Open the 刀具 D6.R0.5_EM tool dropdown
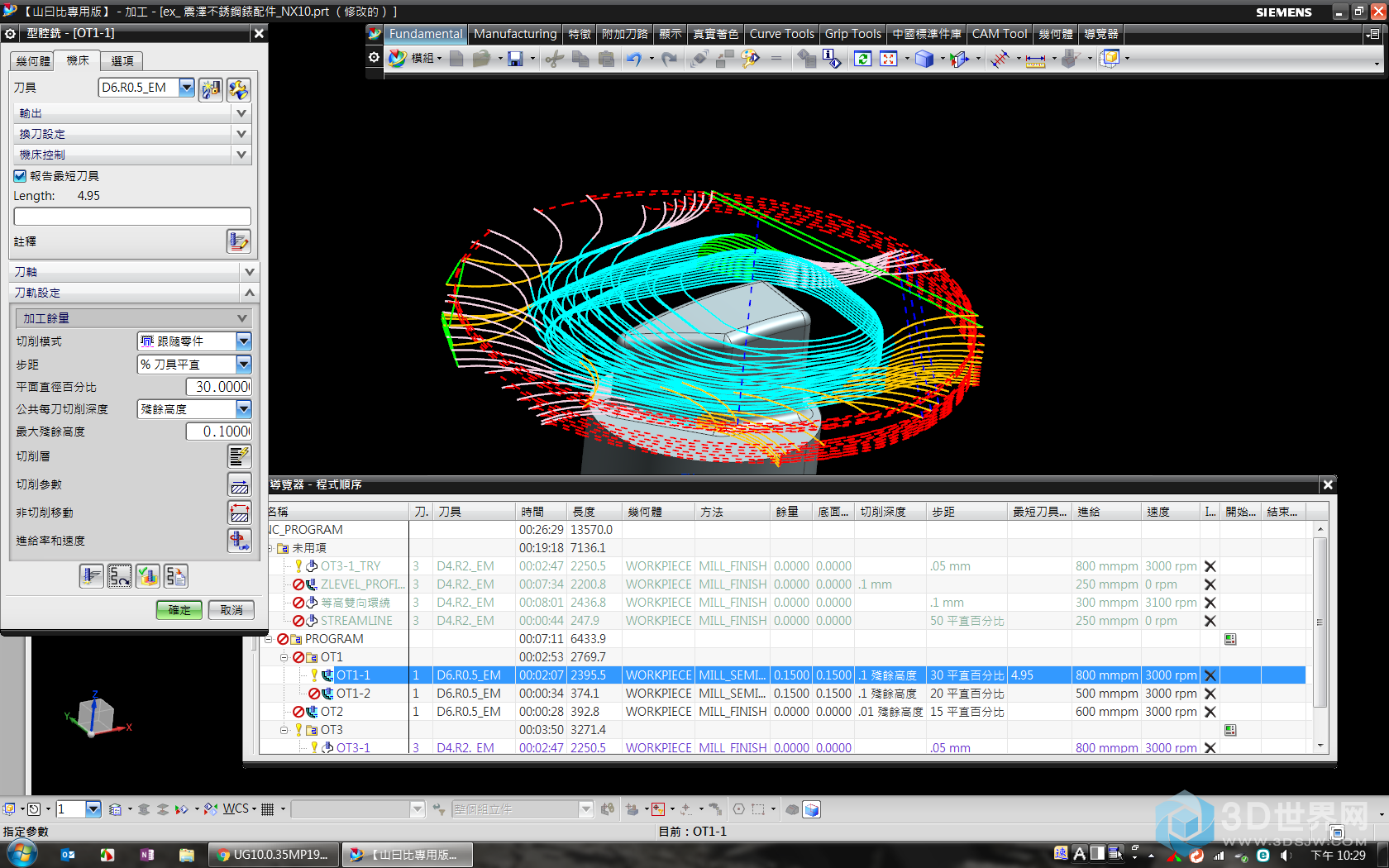 pyautogui.click(x=187, y=88)
